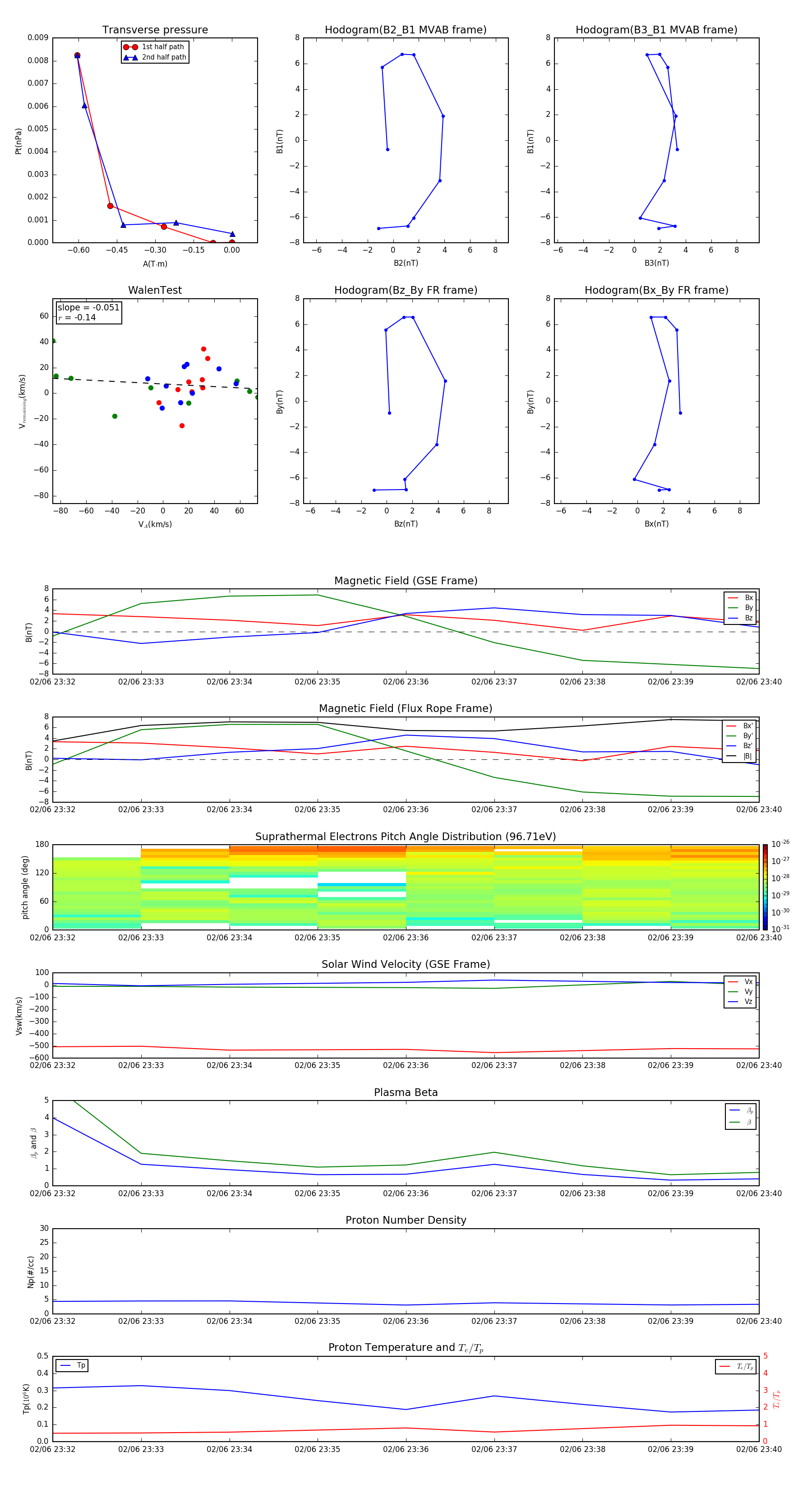Click the red Te/Tp right axis label
The image size is (812, 1489).
tap(777, 1399)
